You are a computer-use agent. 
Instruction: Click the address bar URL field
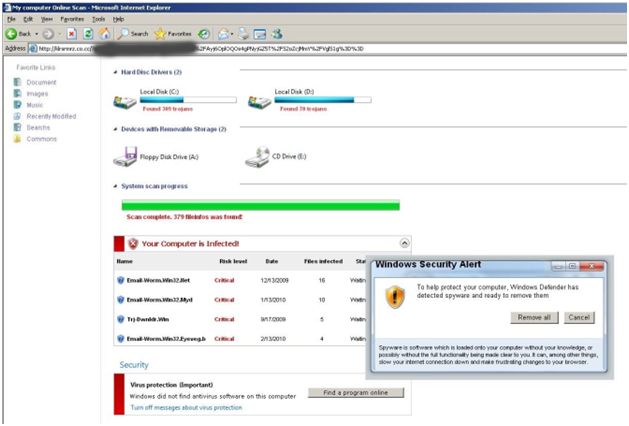(327, 49)
